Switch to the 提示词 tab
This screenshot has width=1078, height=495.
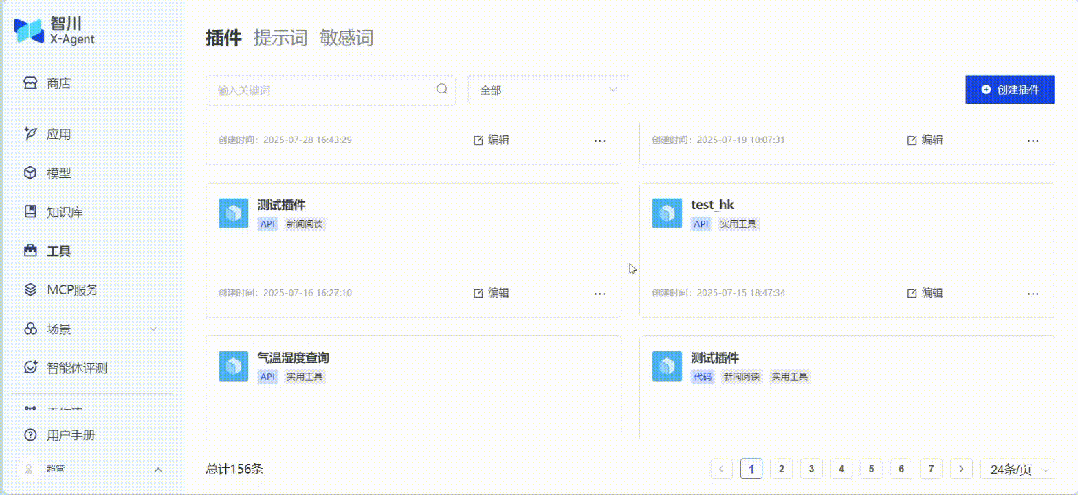click(x=280, y=38)
